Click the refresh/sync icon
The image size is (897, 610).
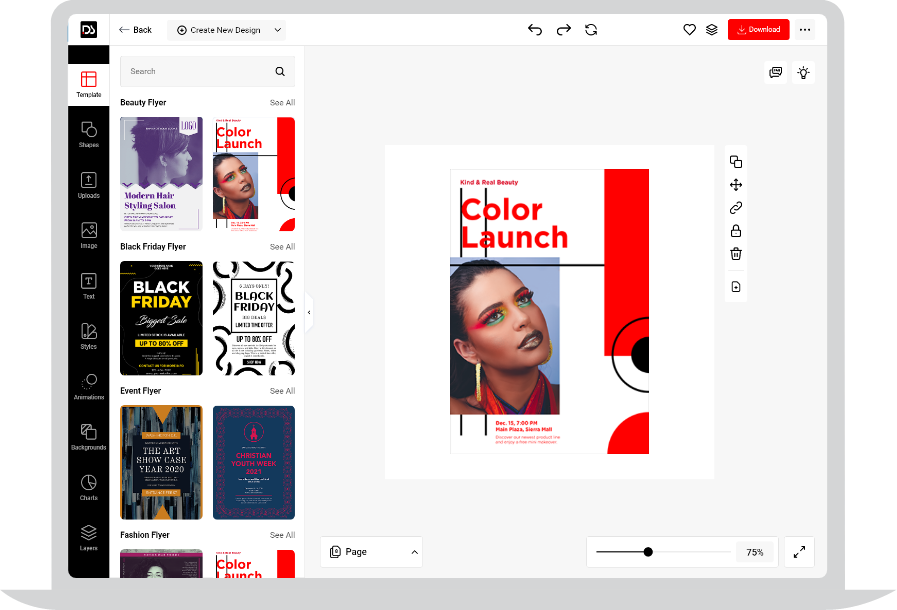pos(591,30)
